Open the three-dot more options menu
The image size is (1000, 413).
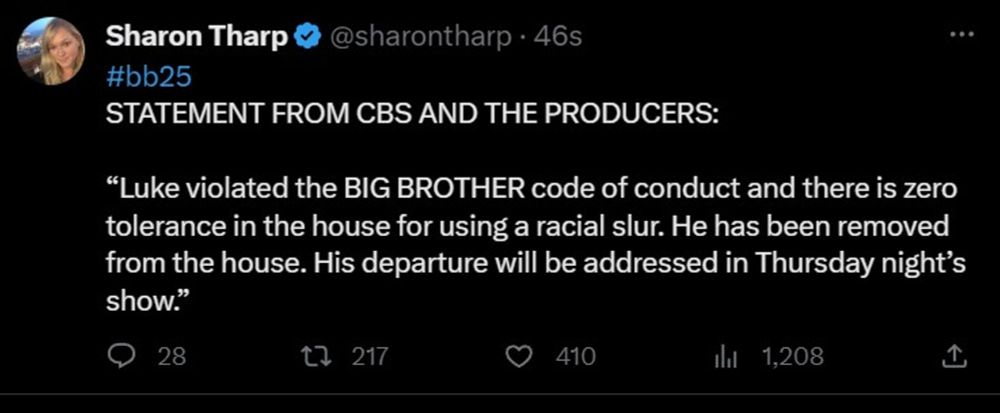coord(960,35)
